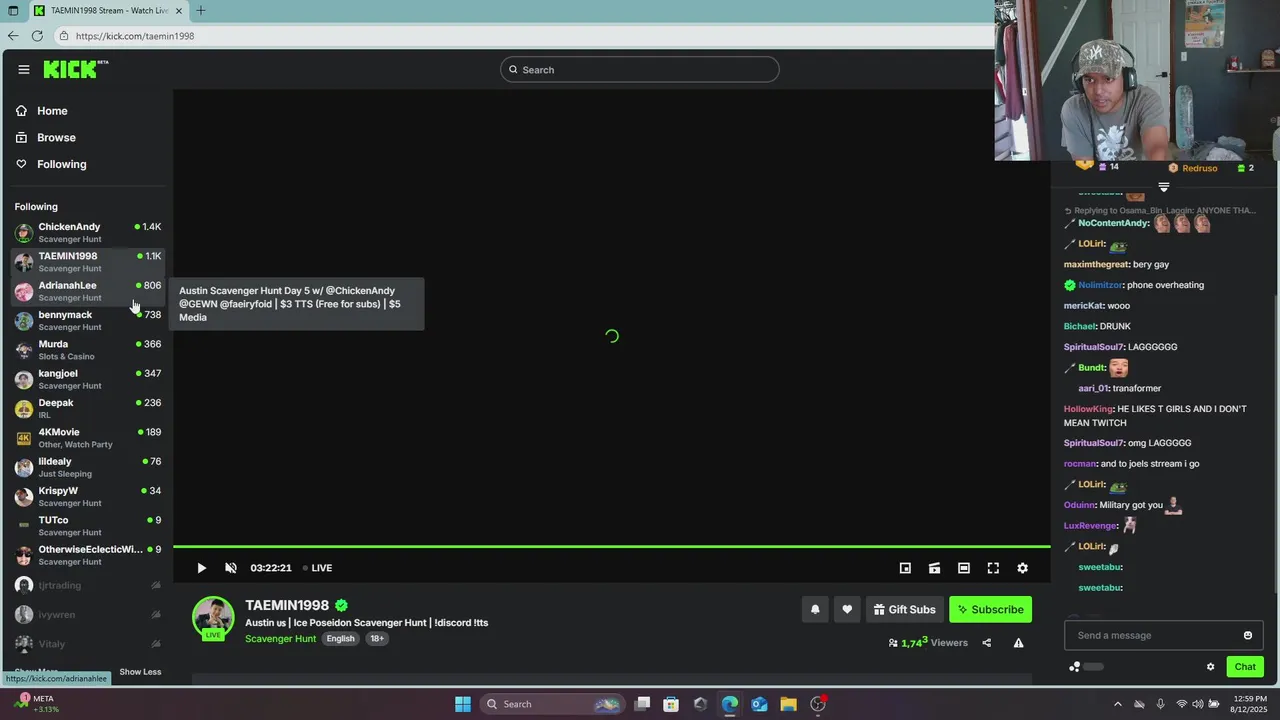Toggle theater mode in player
Viewport: 1280px width, 720px height.
(964, 568)
